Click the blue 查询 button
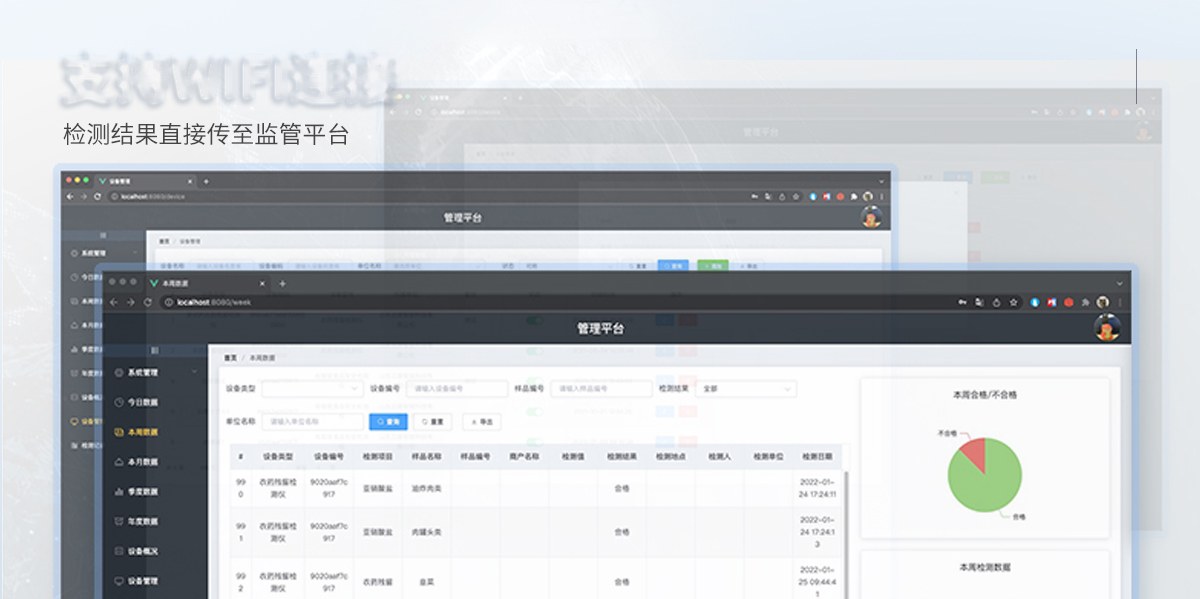This screenshot has width=1200, height=599. point(388,422)
